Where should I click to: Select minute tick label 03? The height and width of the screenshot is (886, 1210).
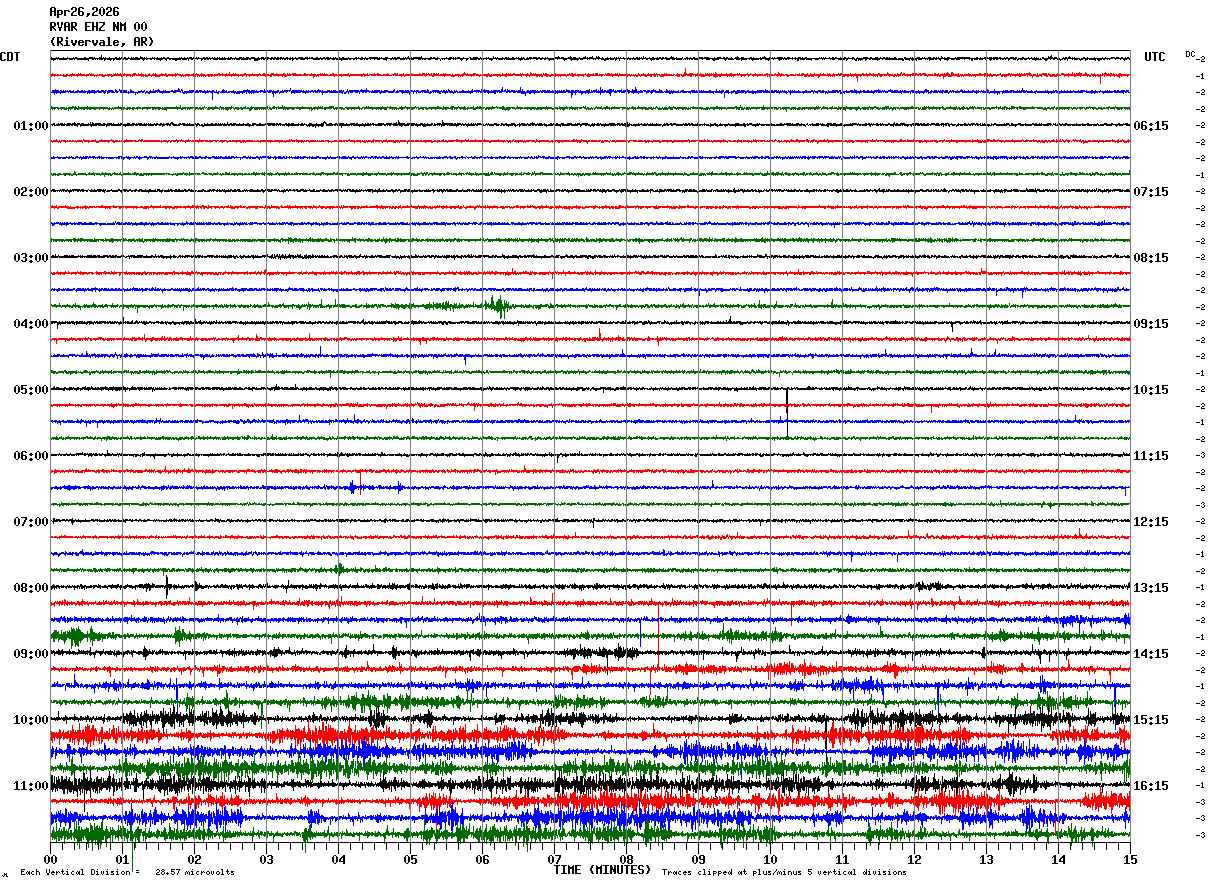pos(267,859)
